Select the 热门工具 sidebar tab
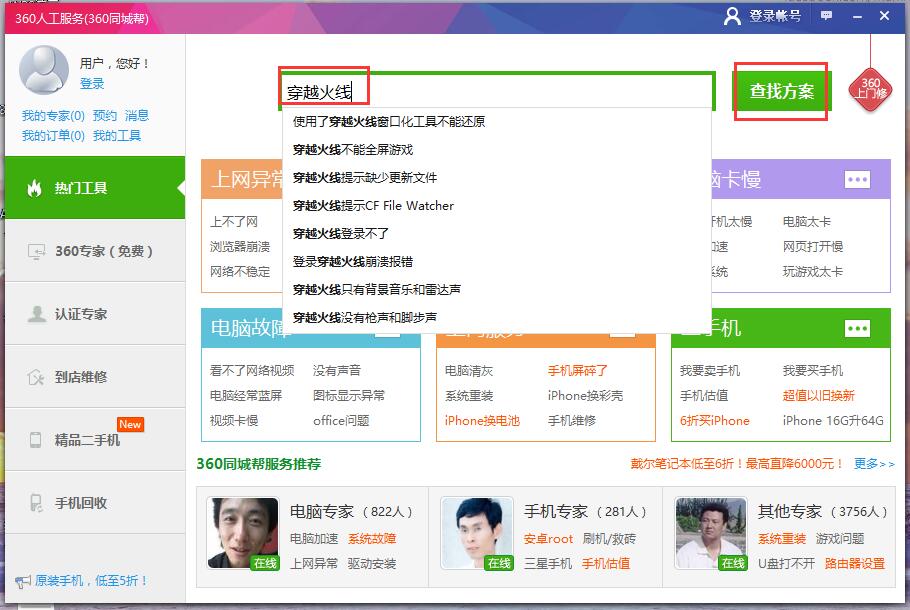 coord(95,187)
